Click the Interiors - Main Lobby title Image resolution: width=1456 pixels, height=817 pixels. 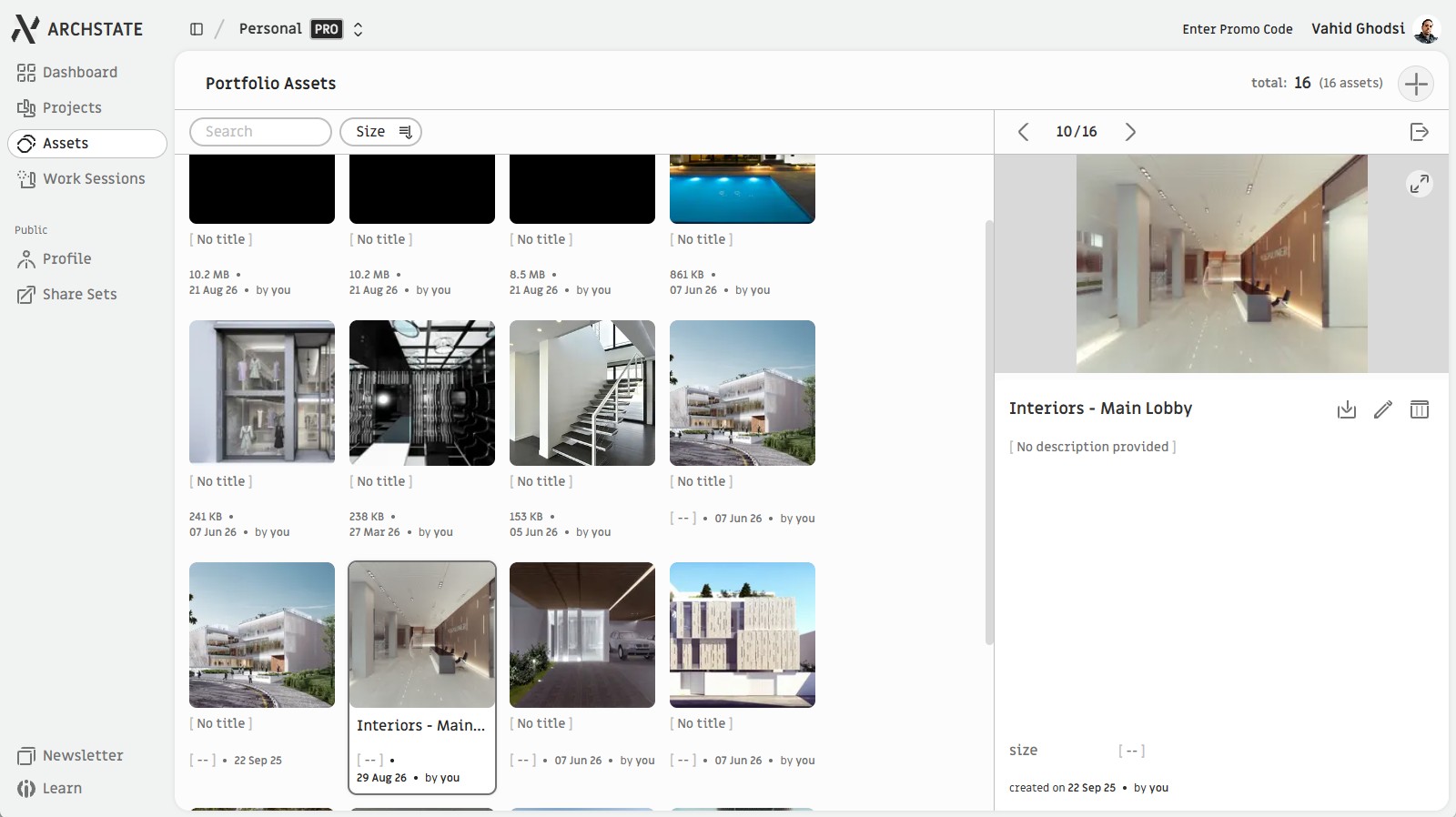point(1100,408)
